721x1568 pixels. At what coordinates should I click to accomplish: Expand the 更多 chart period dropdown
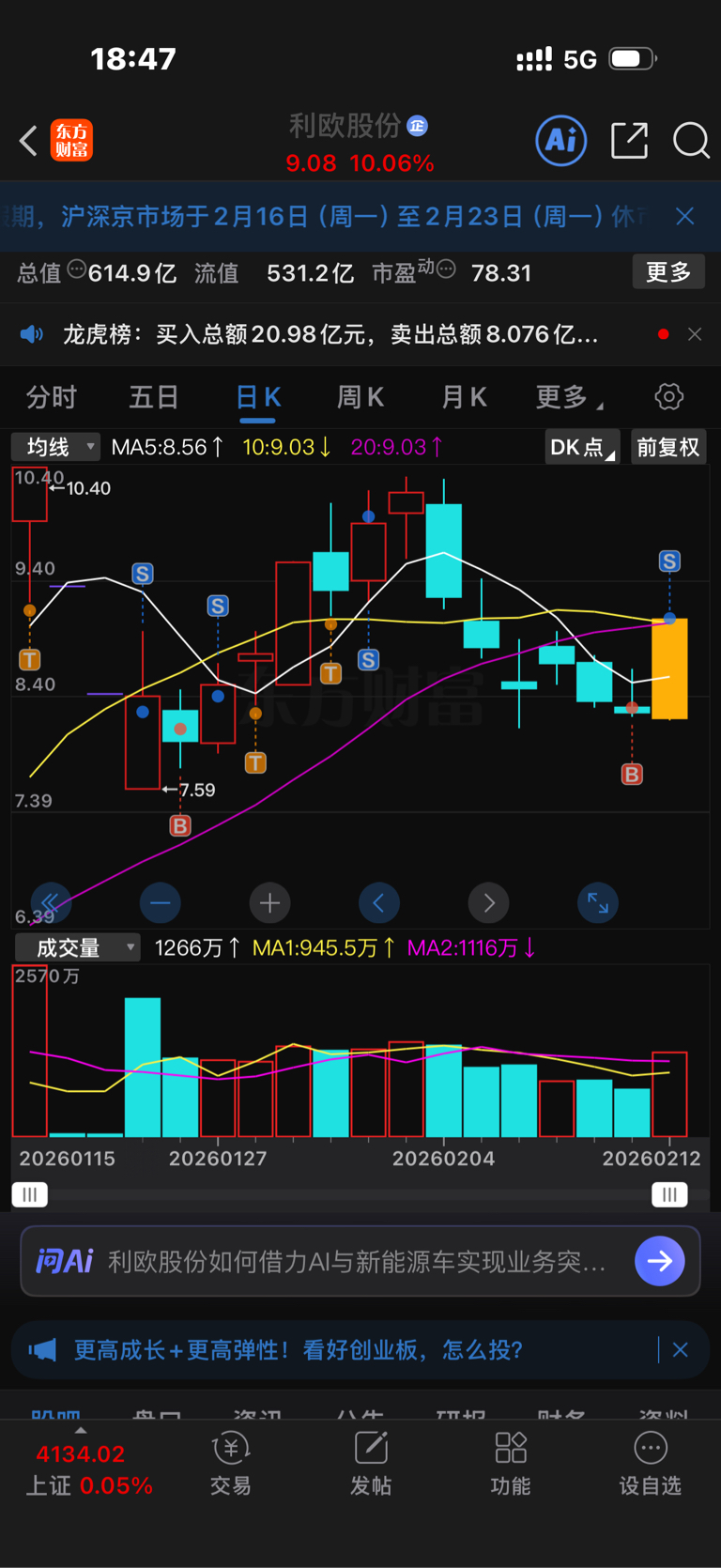[x=569, y=397]
